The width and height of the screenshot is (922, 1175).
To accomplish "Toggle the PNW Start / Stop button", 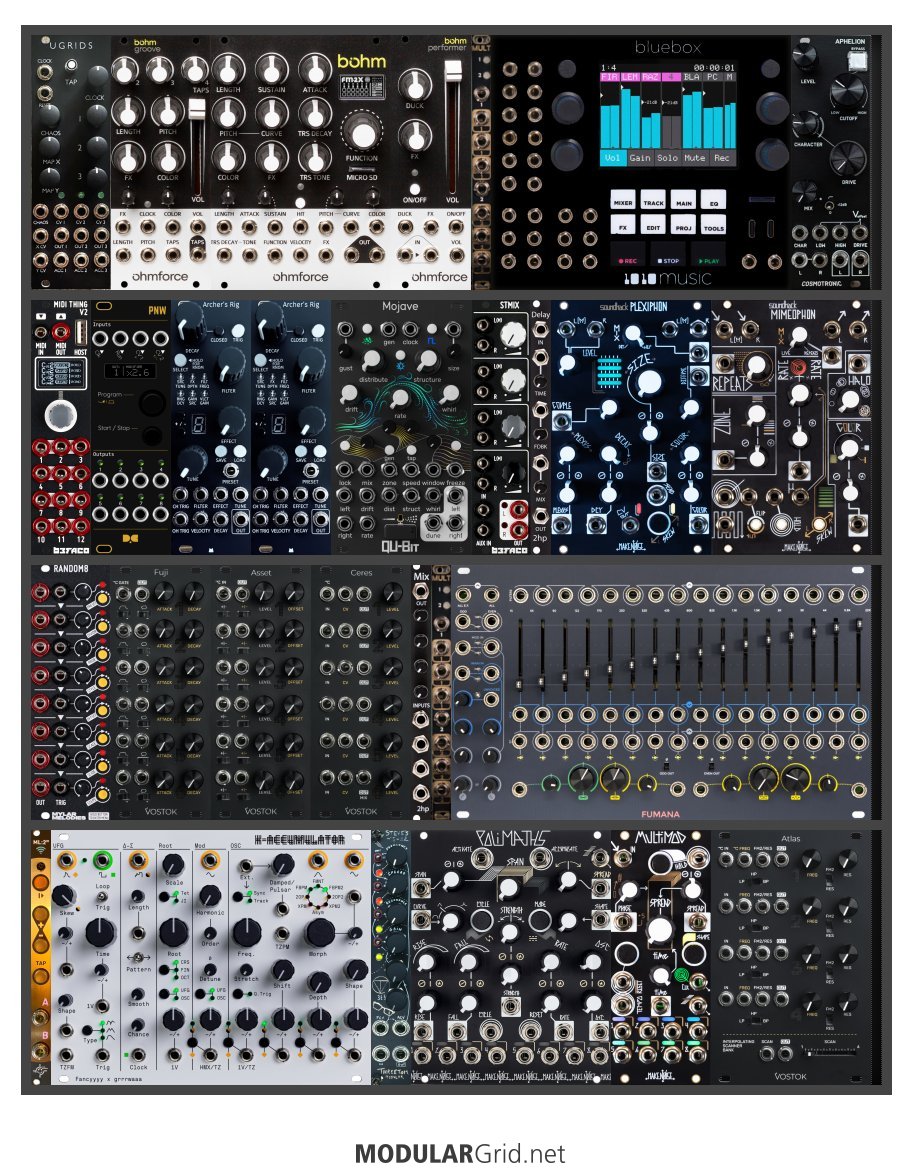I will point(152,435).
